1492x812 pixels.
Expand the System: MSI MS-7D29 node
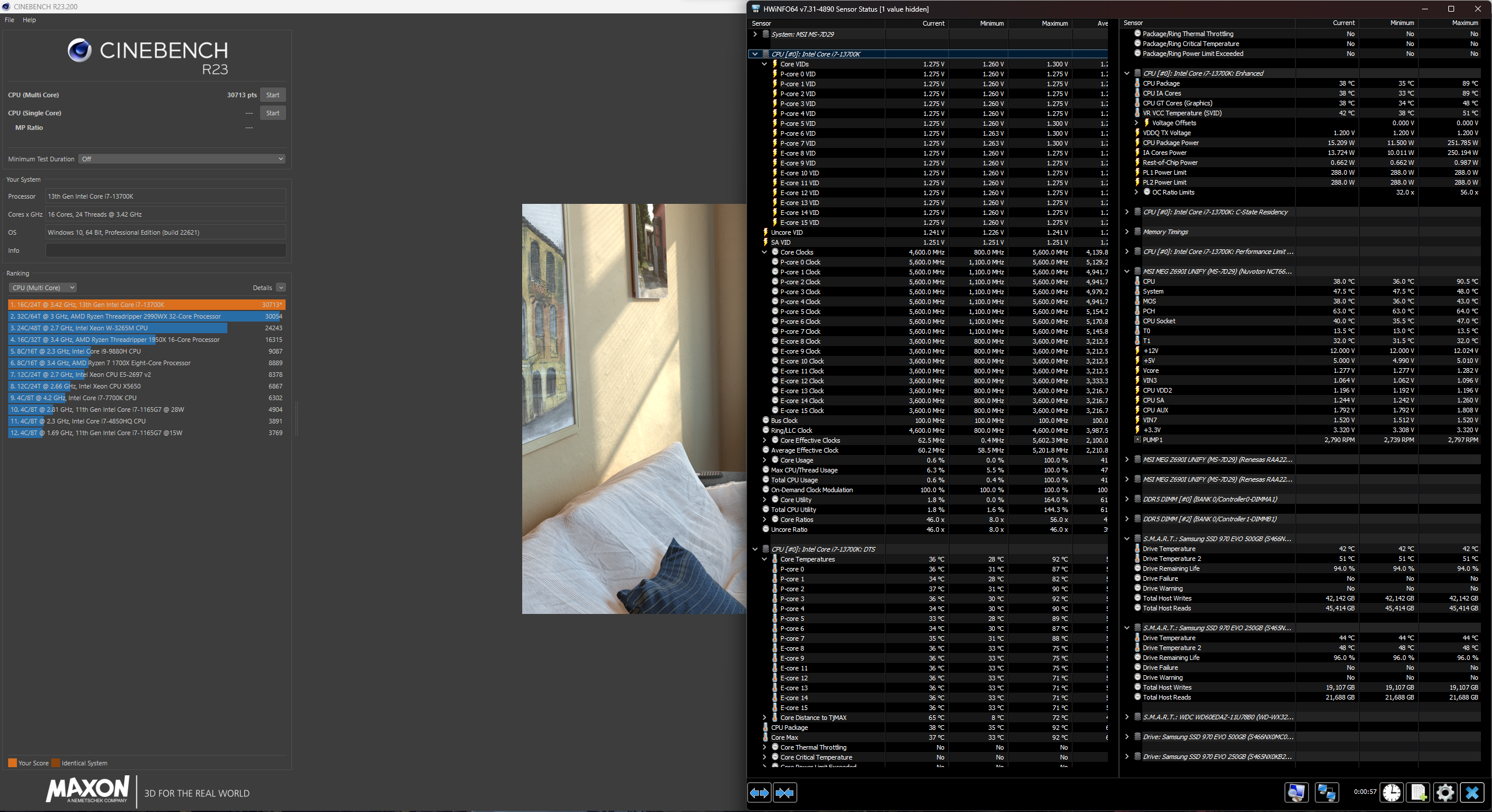click(x=755, y=34)
